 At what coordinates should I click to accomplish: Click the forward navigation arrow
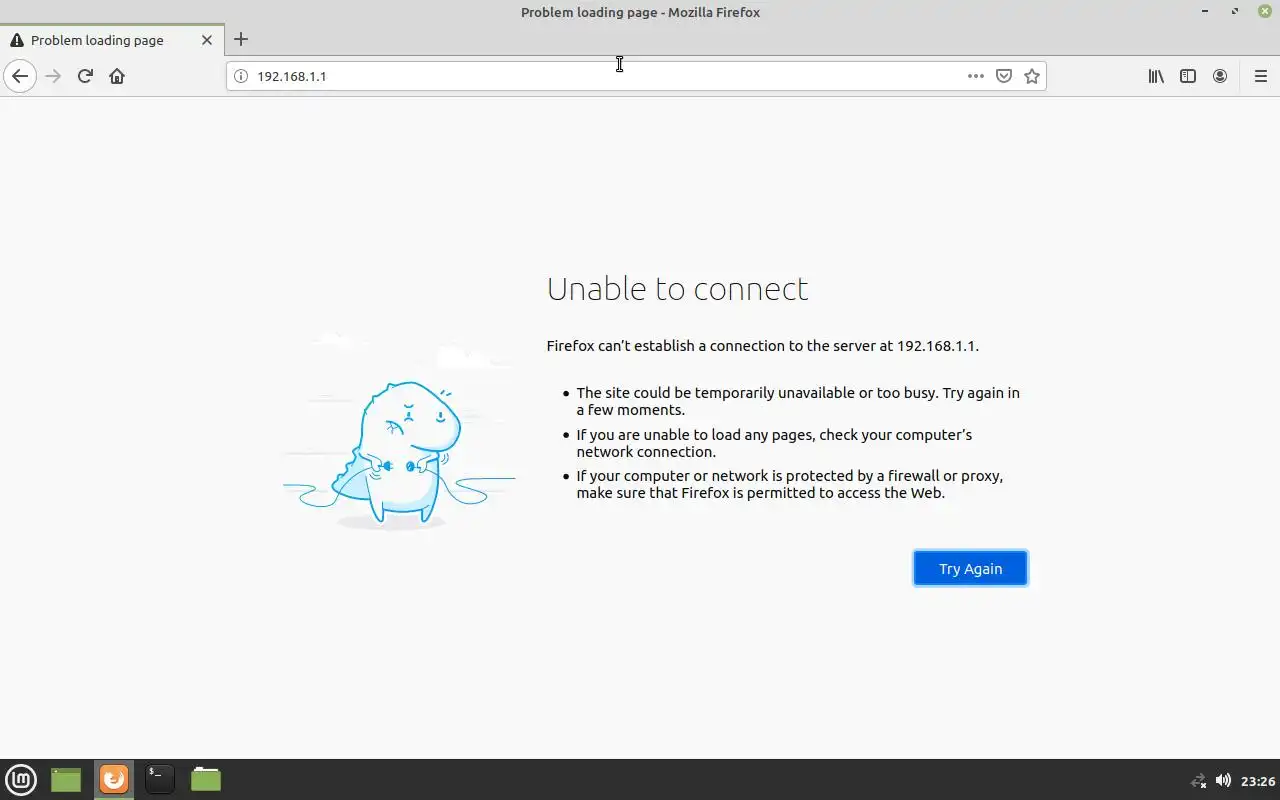pos(53,76)
